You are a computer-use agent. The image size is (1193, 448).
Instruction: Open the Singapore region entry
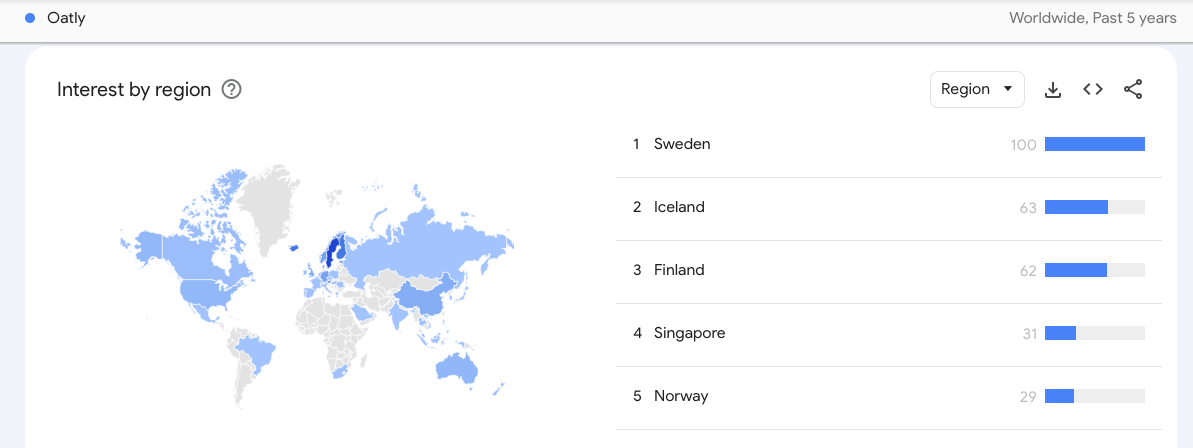click(689, 333)
